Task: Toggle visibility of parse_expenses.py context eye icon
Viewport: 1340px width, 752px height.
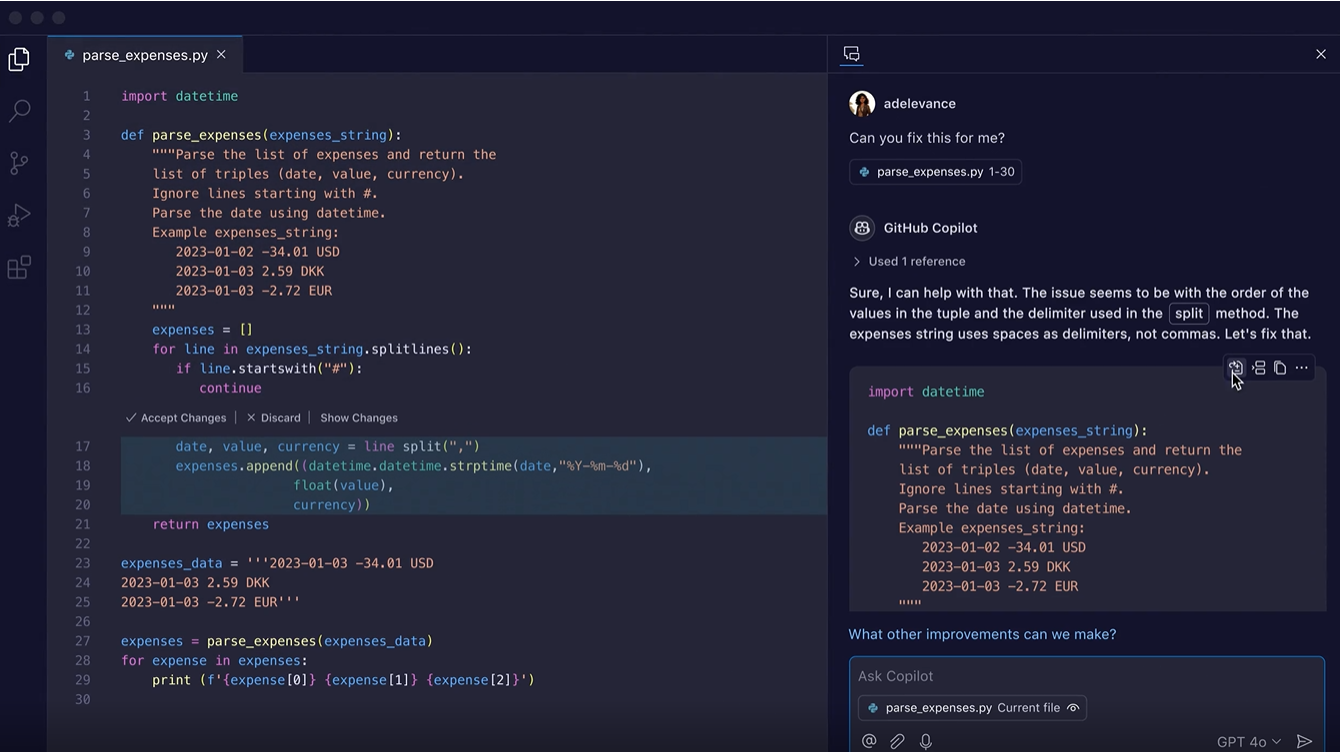Action: (x=1073, y=707)
